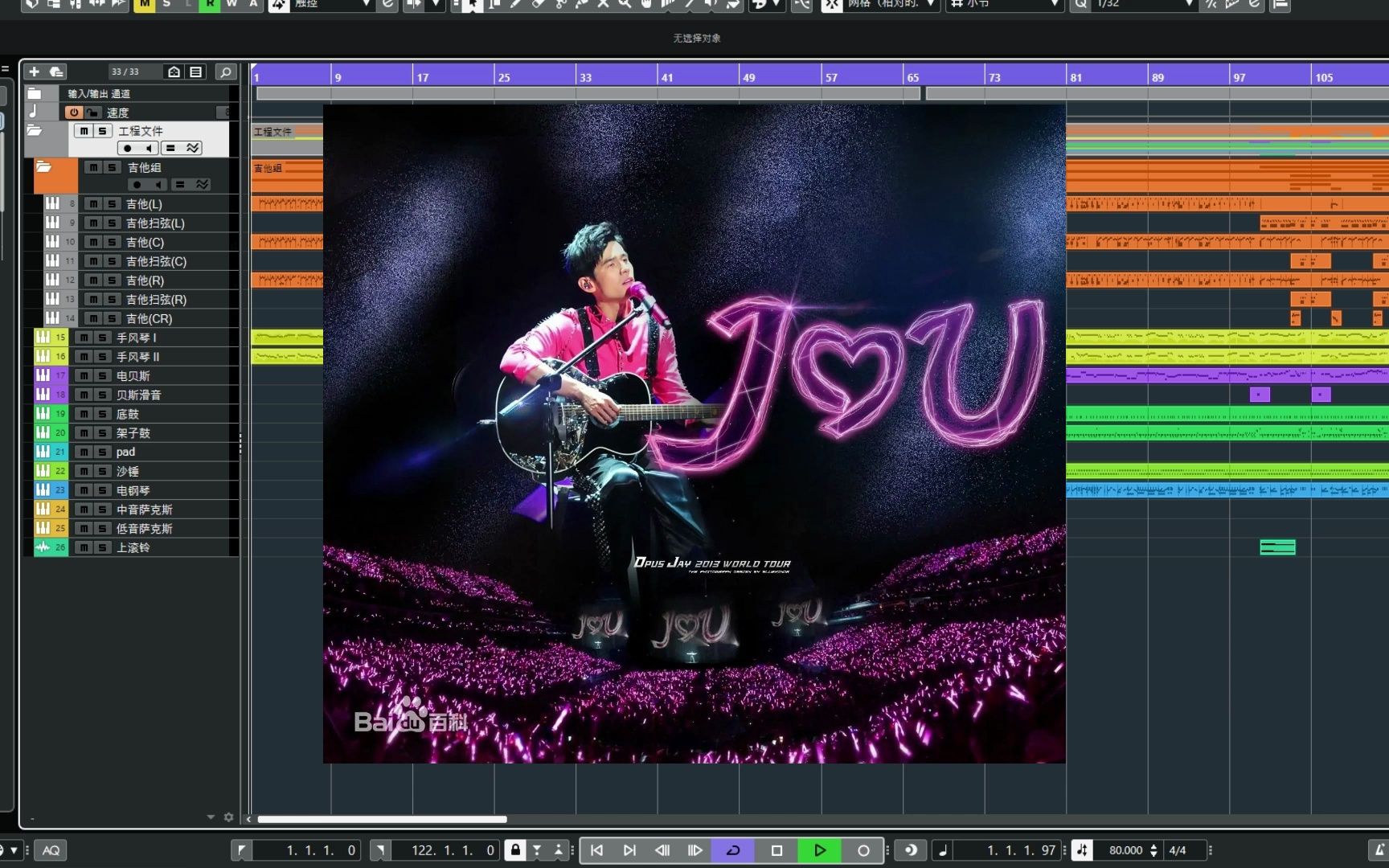Click the Record transport button

pyautogui.click(x=863, y=850)
